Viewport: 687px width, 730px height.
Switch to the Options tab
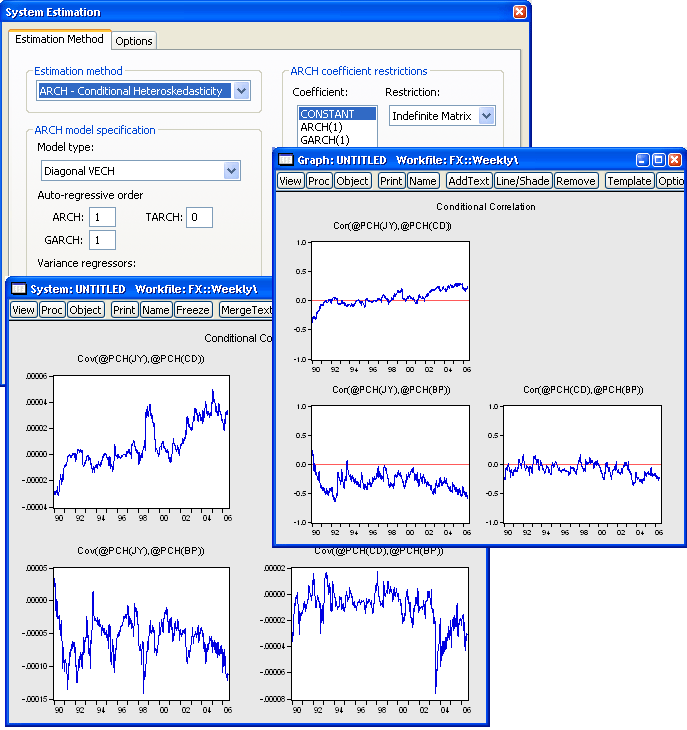(x=133, y=41)
